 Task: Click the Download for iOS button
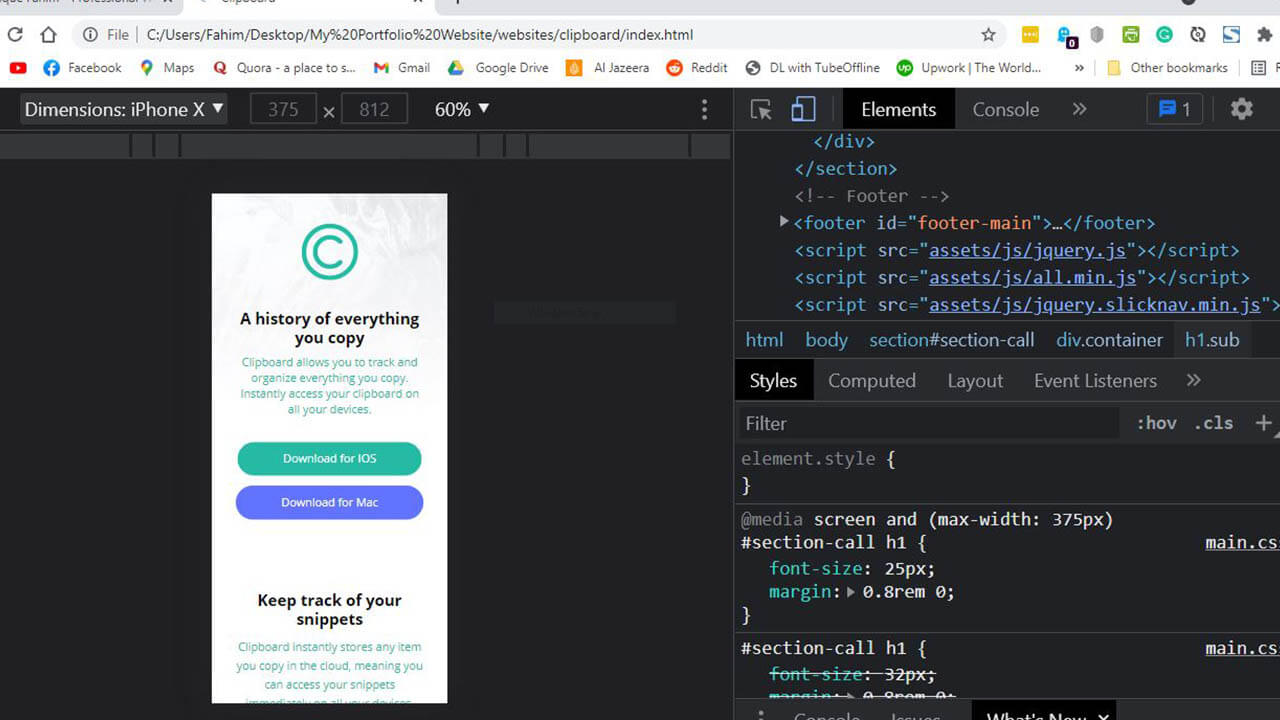tap(329, 459)
